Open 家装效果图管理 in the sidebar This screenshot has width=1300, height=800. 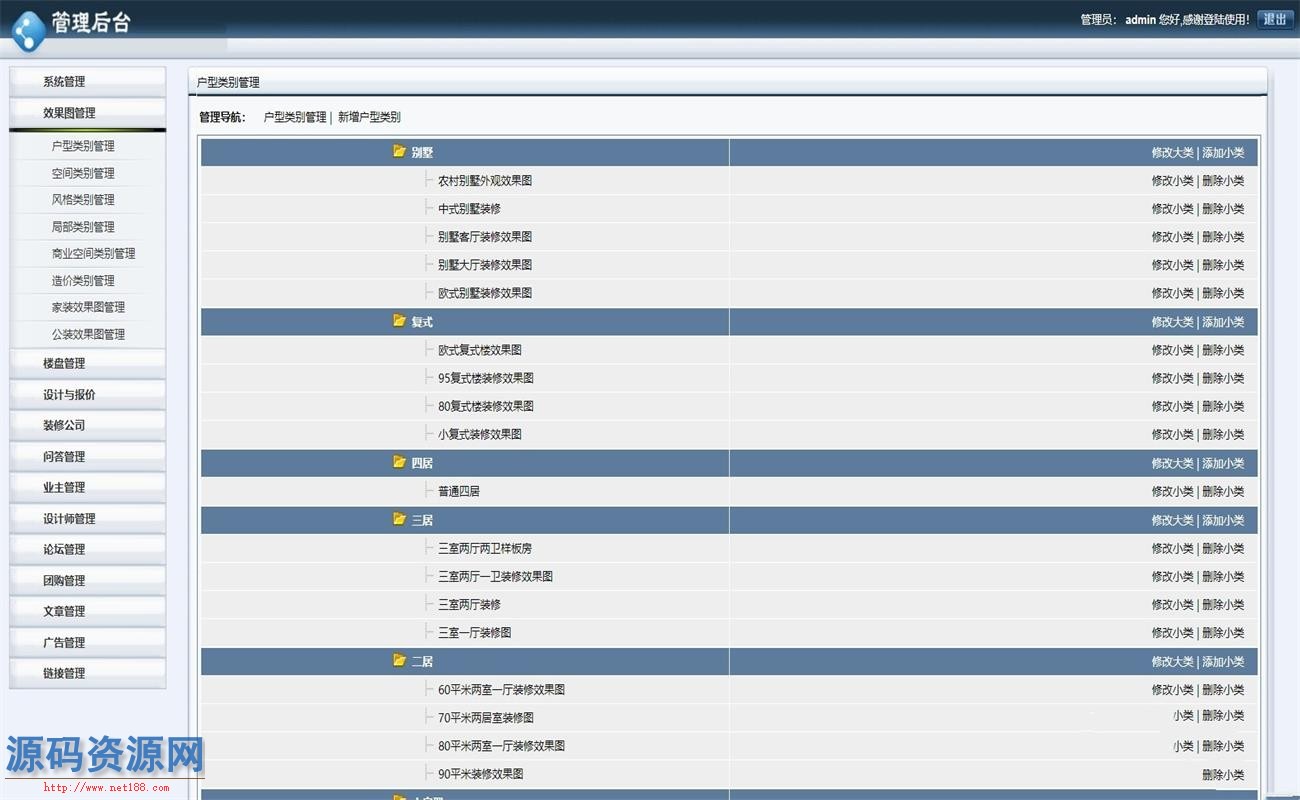tap(88, 307)
